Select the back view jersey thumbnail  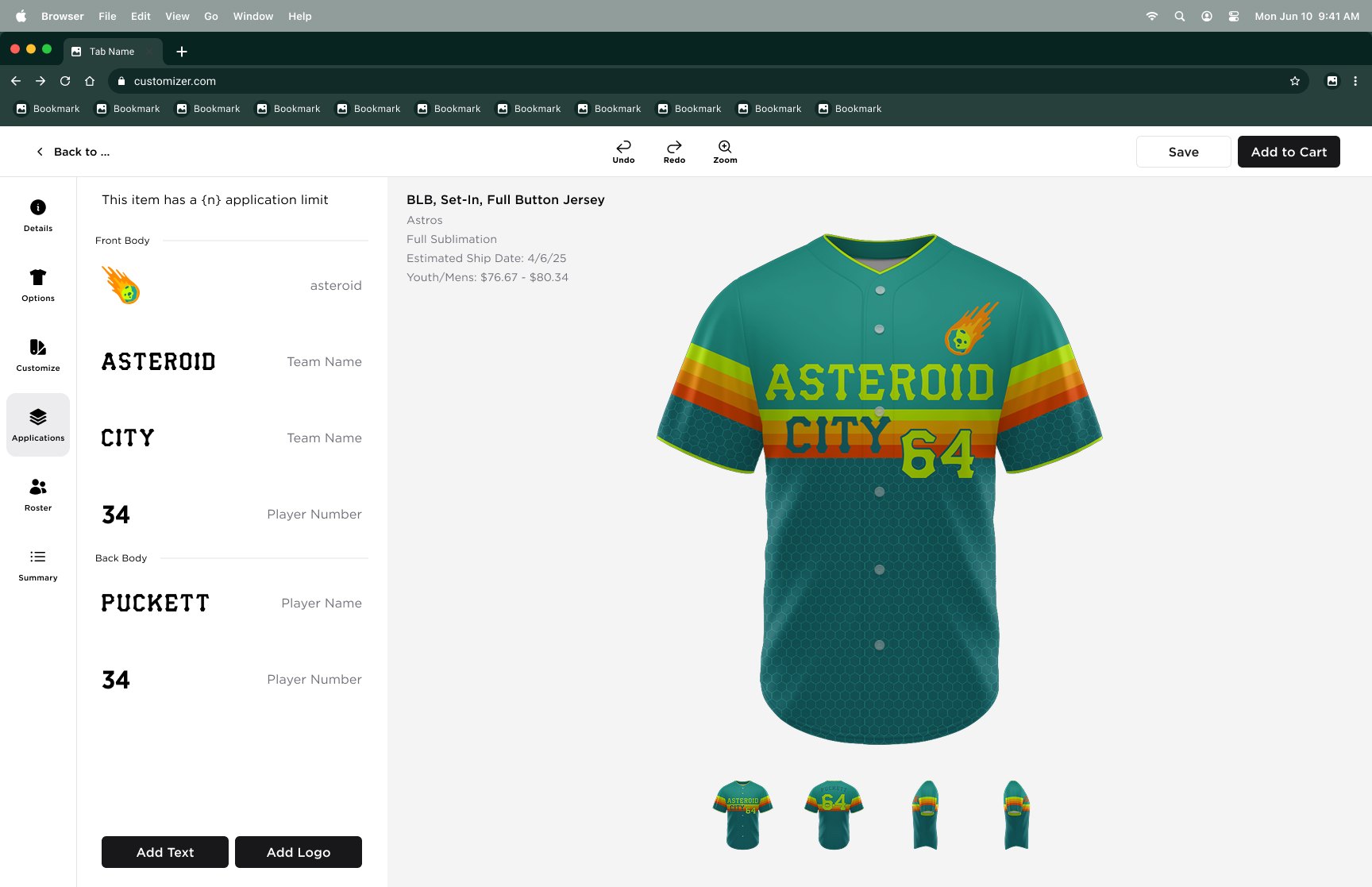[x=834, y=815]
